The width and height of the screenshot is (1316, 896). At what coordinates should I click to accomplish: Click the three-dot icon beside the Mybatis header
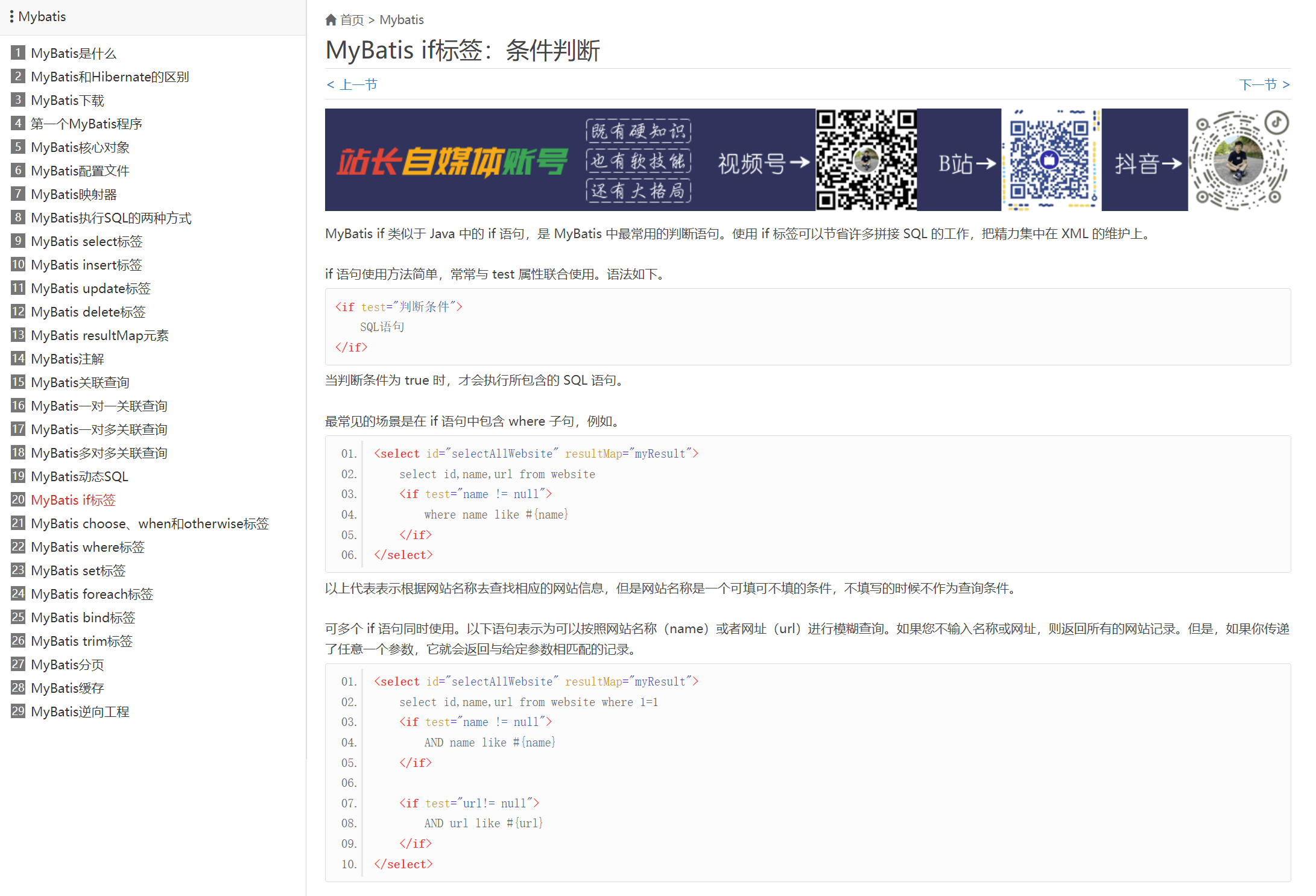11,17
